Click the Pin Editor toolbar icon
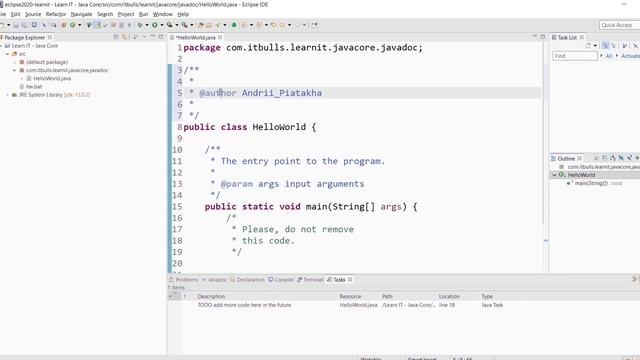Viewport: 640px width, 360px height. pos(314,25)
